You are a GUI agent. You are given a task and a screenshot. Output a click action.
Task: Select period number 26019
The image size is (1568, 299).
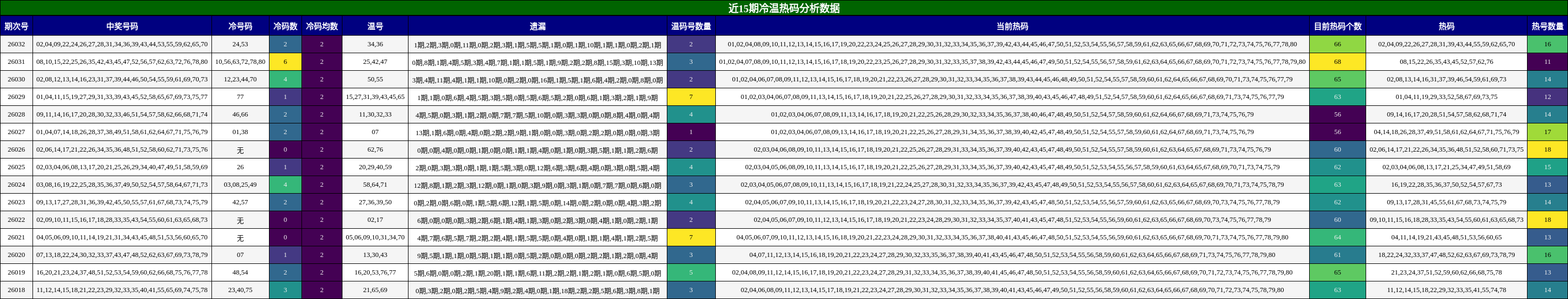click(x=17, y=273)
